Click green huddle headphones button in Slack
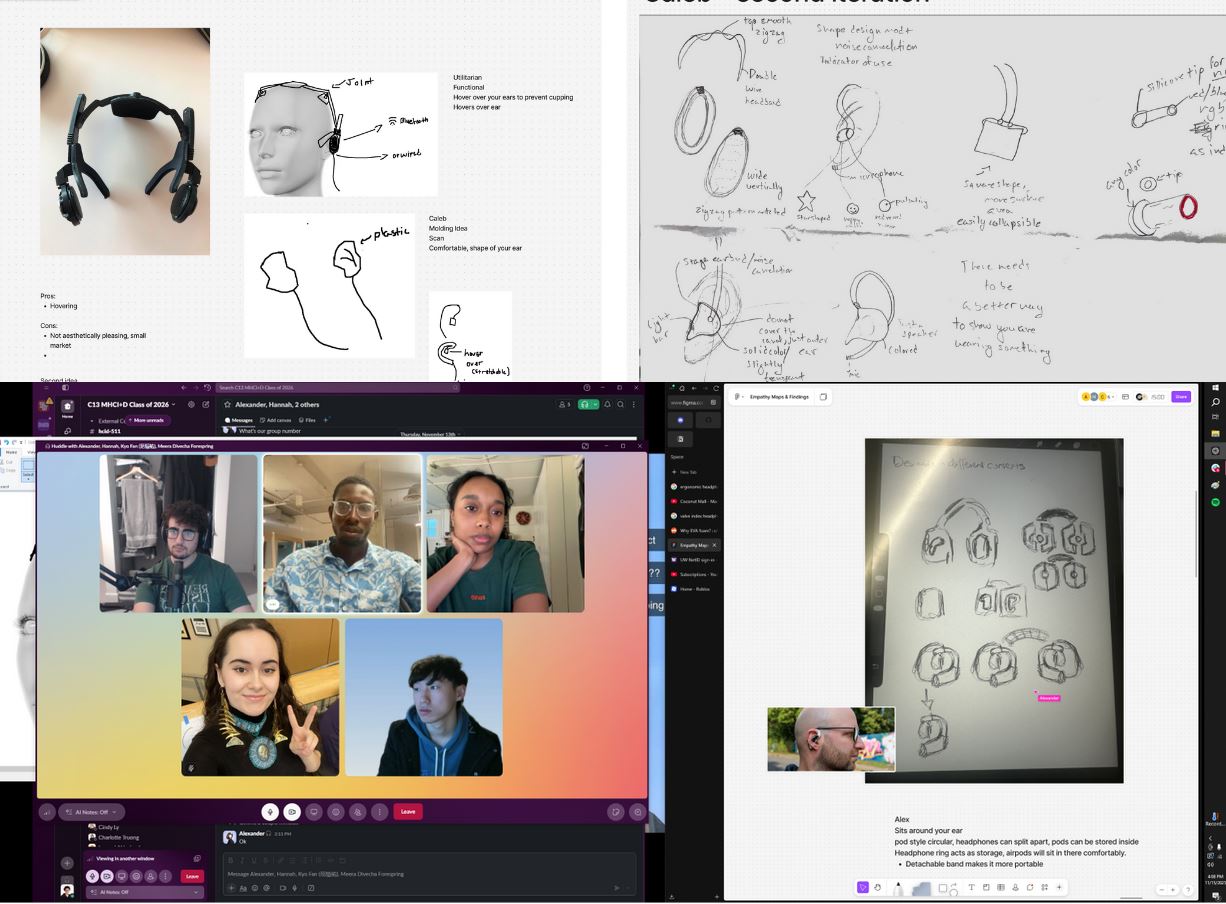The height and width of the screenshot is (904, 1226). click(585, 404)
